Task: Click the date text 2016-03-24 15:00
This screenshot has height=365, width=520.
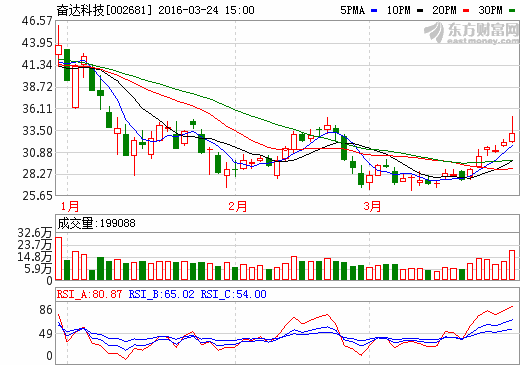Action: coord(206,10)
